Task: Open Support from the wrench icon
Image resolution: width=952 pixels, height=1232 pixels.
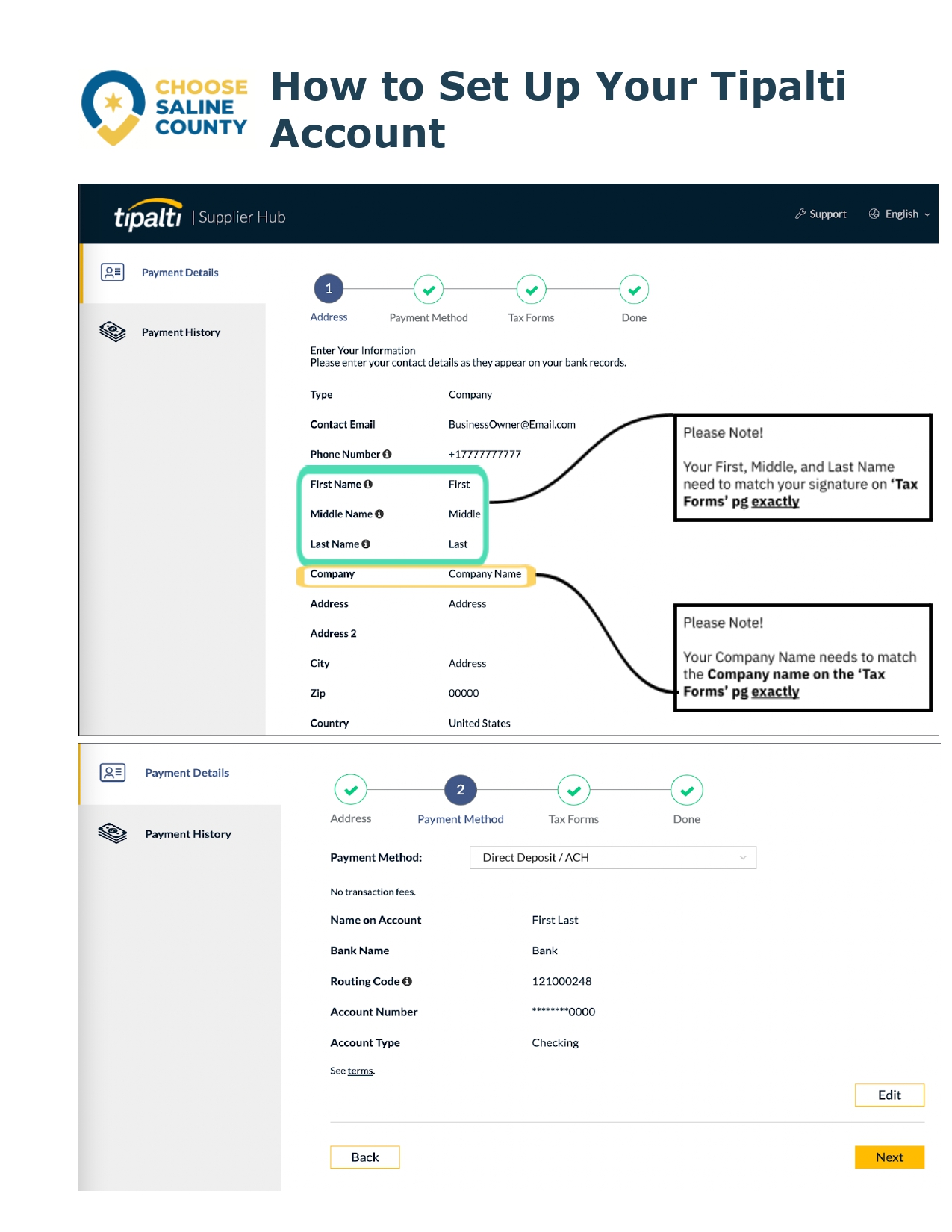Action: point(821,214)
